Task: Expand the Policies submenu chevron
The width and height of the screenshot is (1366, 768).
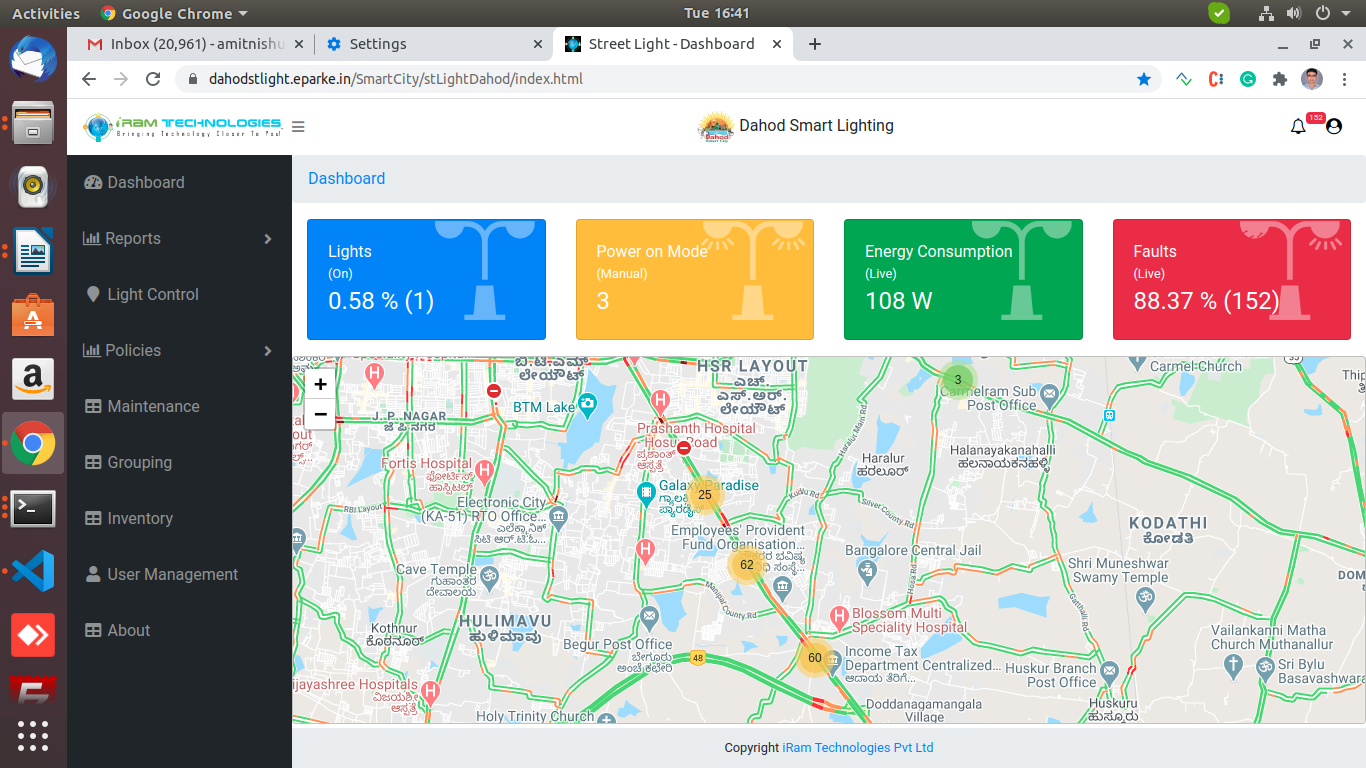Action: point(267,351)
